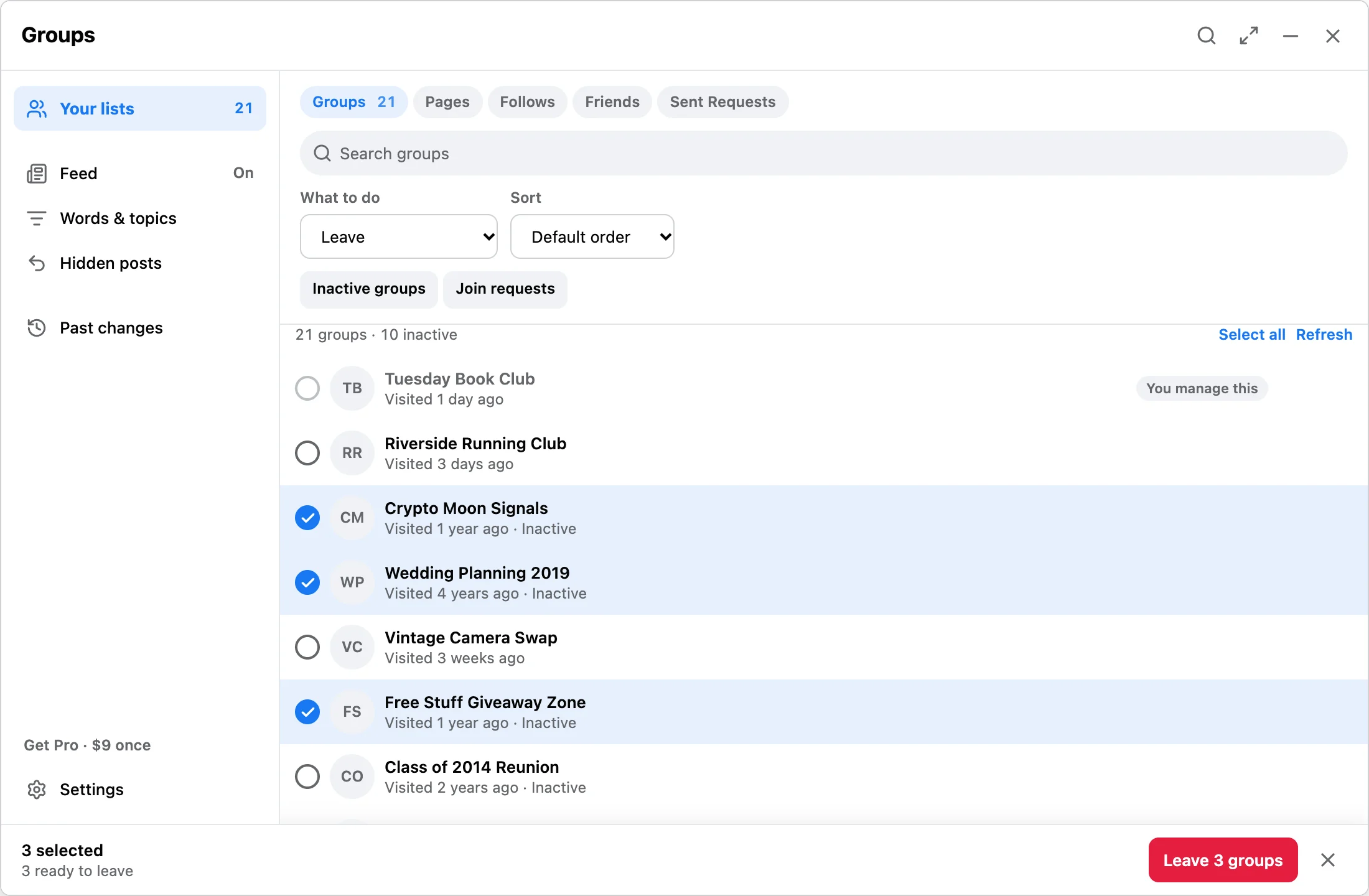1369x896 pixels.
Task: Open the Sort Default order dropdown
Action: pyautogui.click(x=592, y=236)
